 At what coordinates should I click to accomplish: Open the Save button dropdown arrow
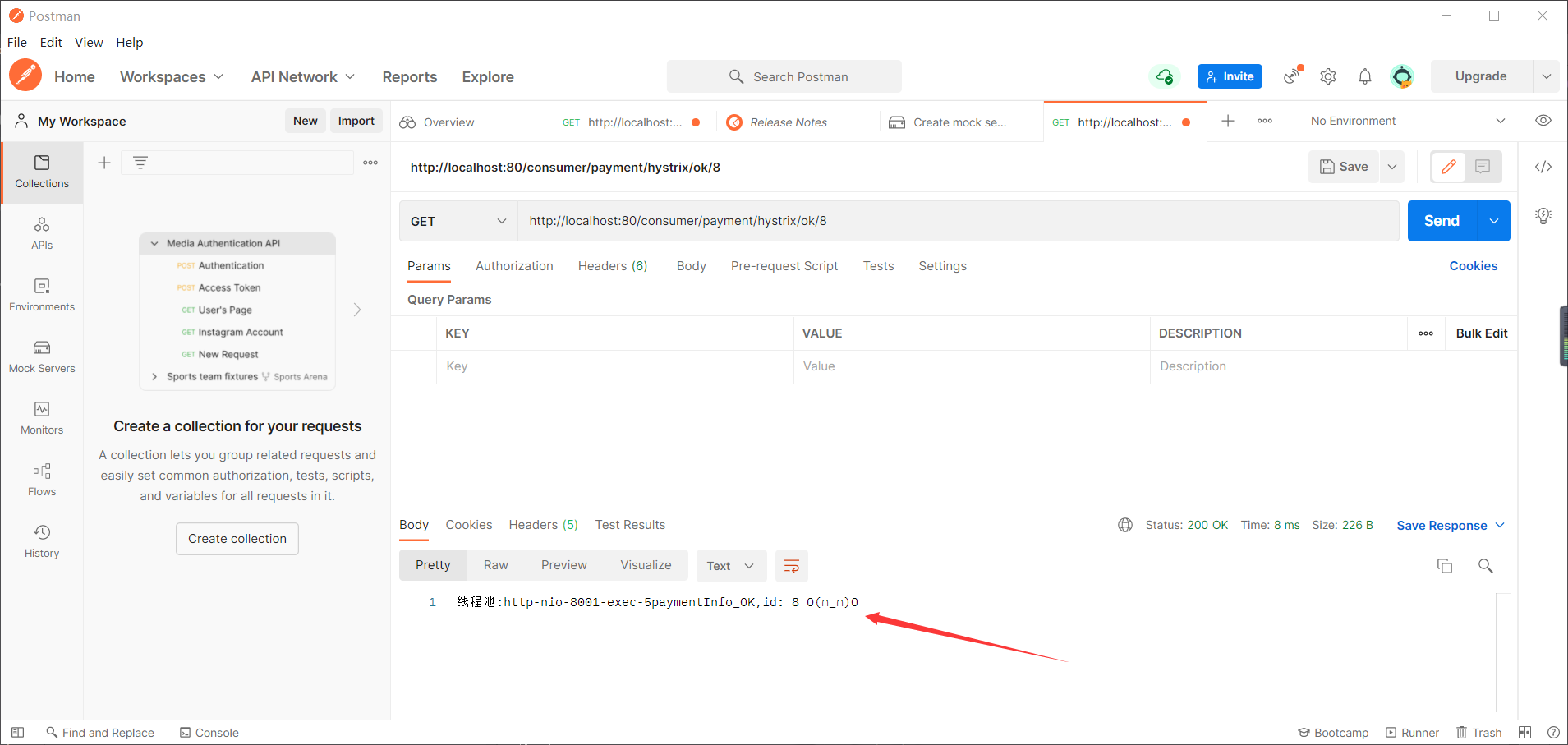coord(1392,167)
